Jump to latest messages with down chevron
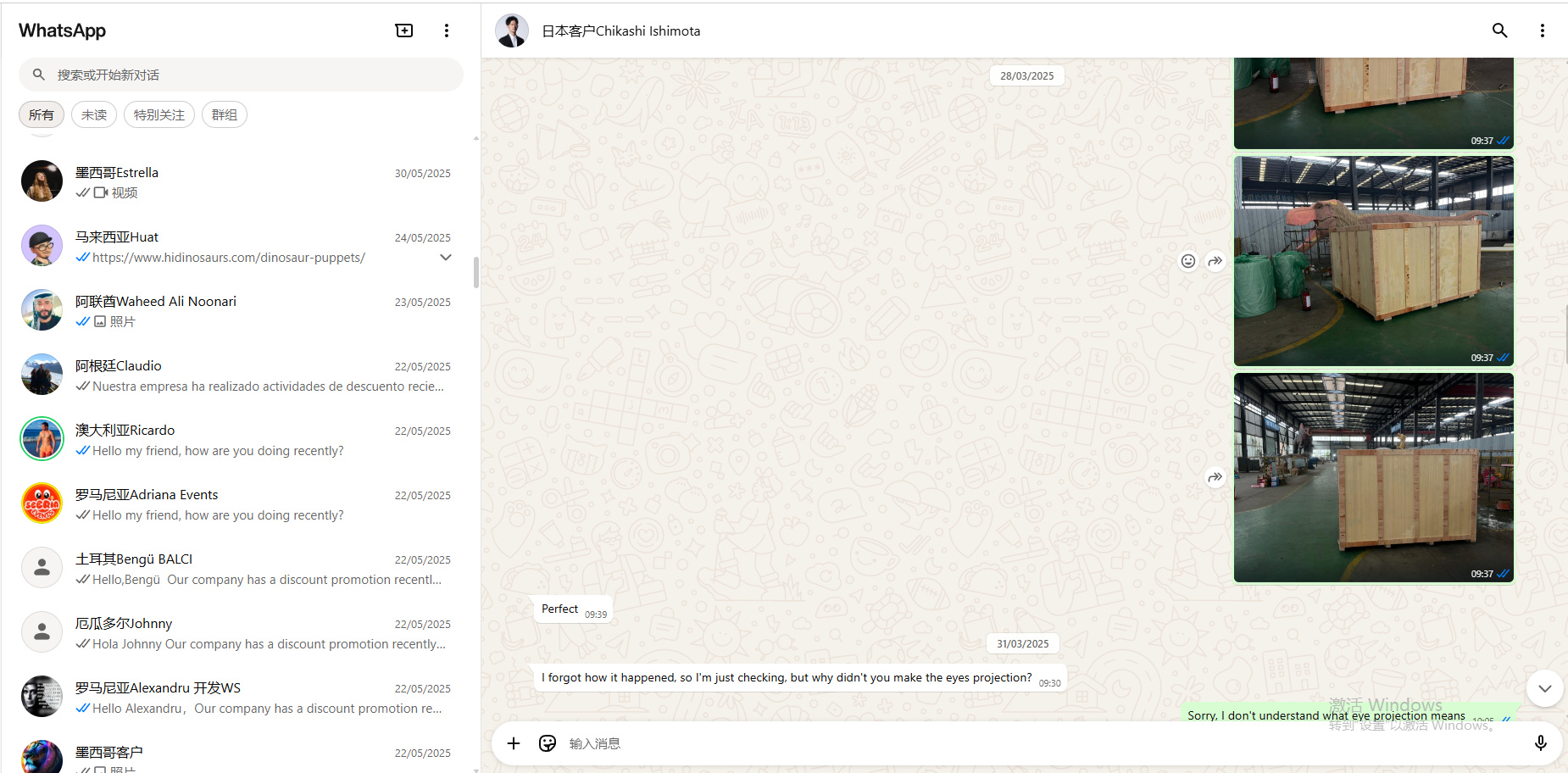 [x=1544, y=688]
